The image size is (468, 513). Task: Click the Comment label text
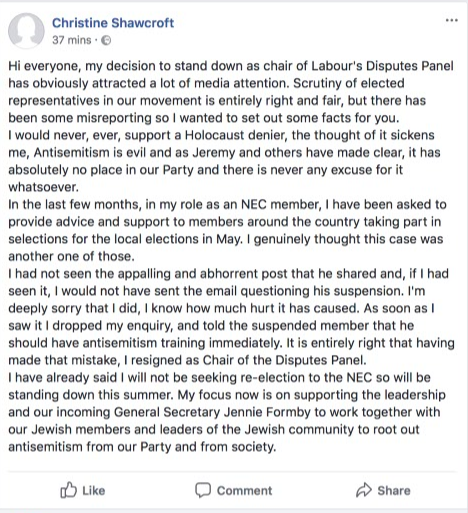coord(244,491)
